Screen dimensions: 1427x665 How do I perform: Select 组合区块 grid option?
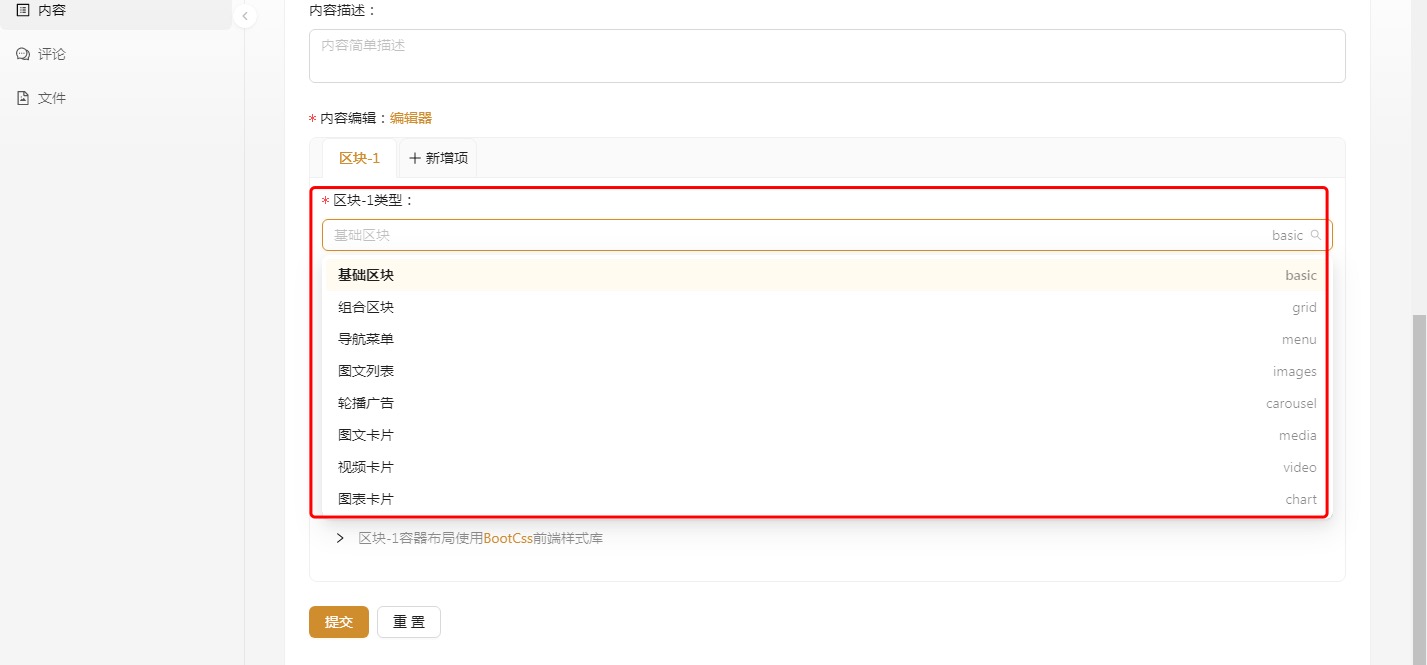(x=366, y=307)
